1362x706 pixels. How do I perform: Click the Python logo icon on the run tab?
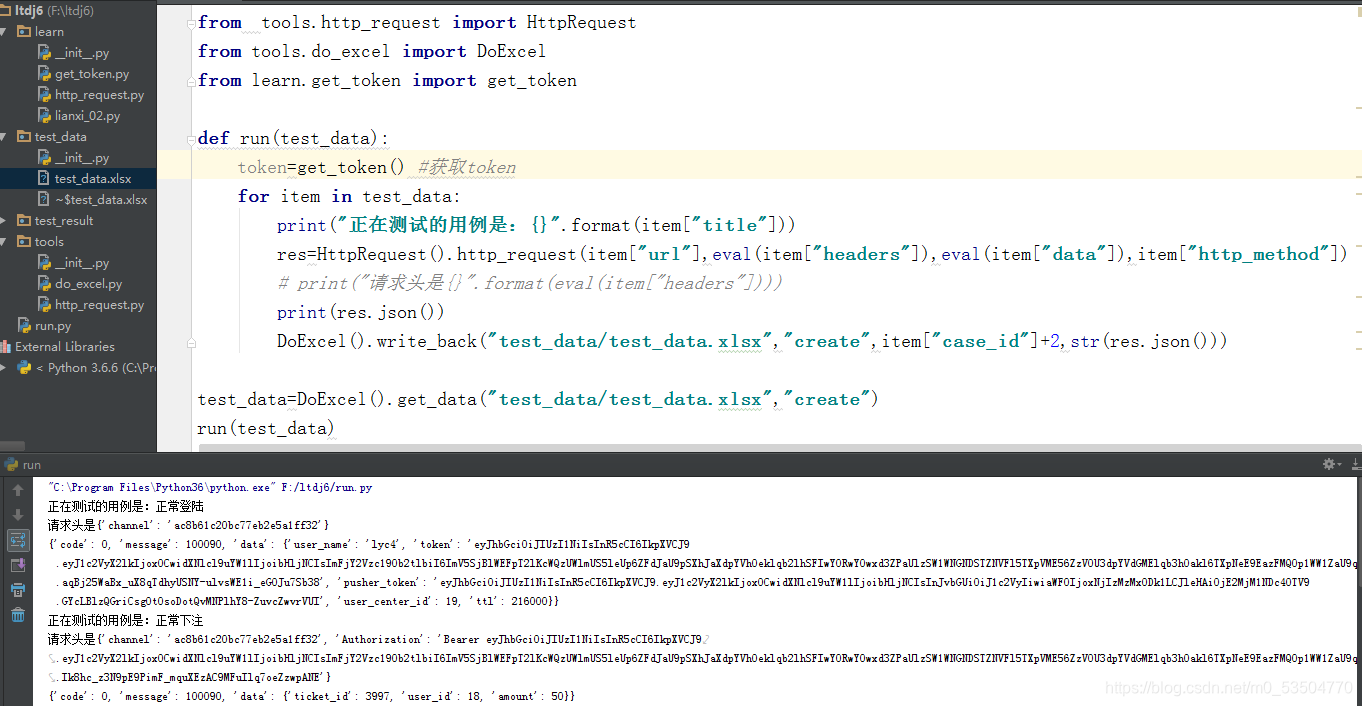9,464
